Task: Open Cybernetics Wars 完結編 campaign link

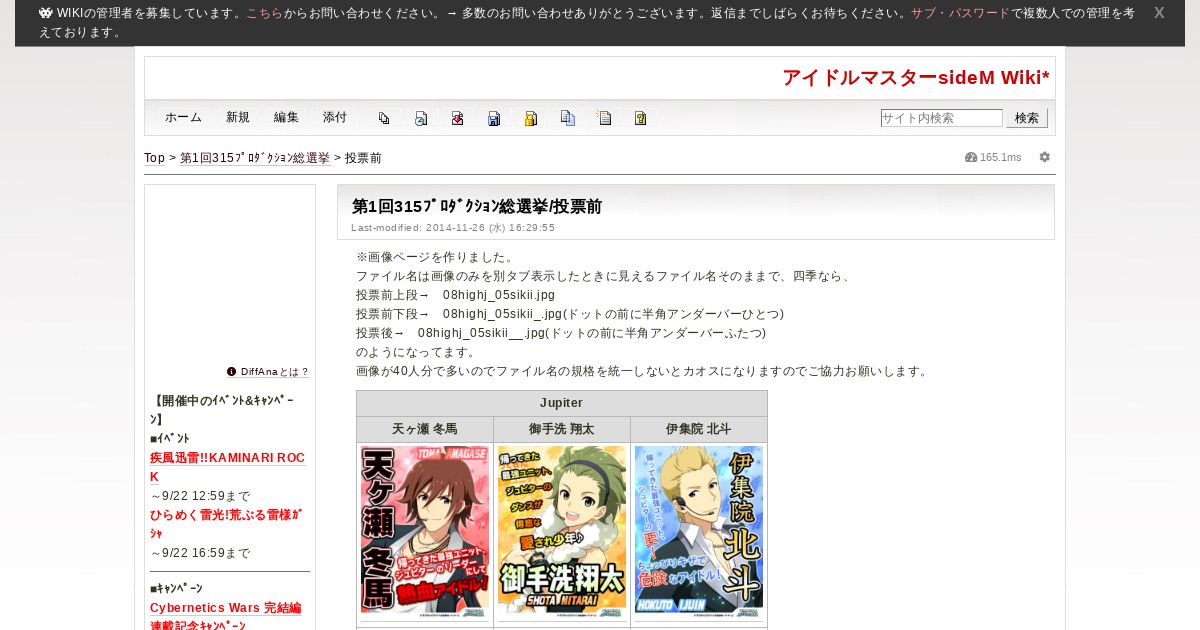Action: click(x=226, y=607)
